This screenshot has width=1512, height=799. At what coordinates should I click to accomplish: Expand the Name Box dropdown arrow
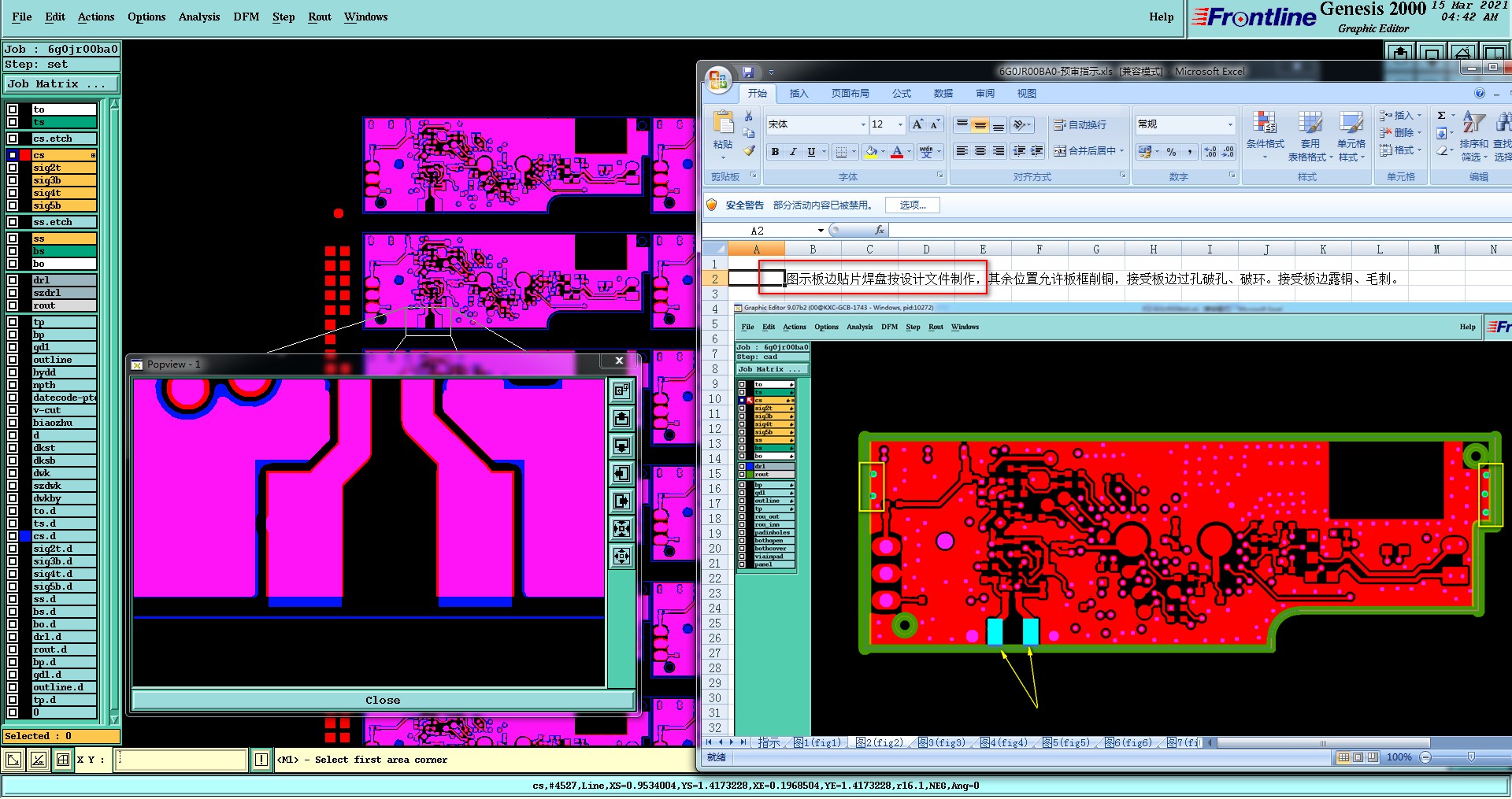point(821,231)
